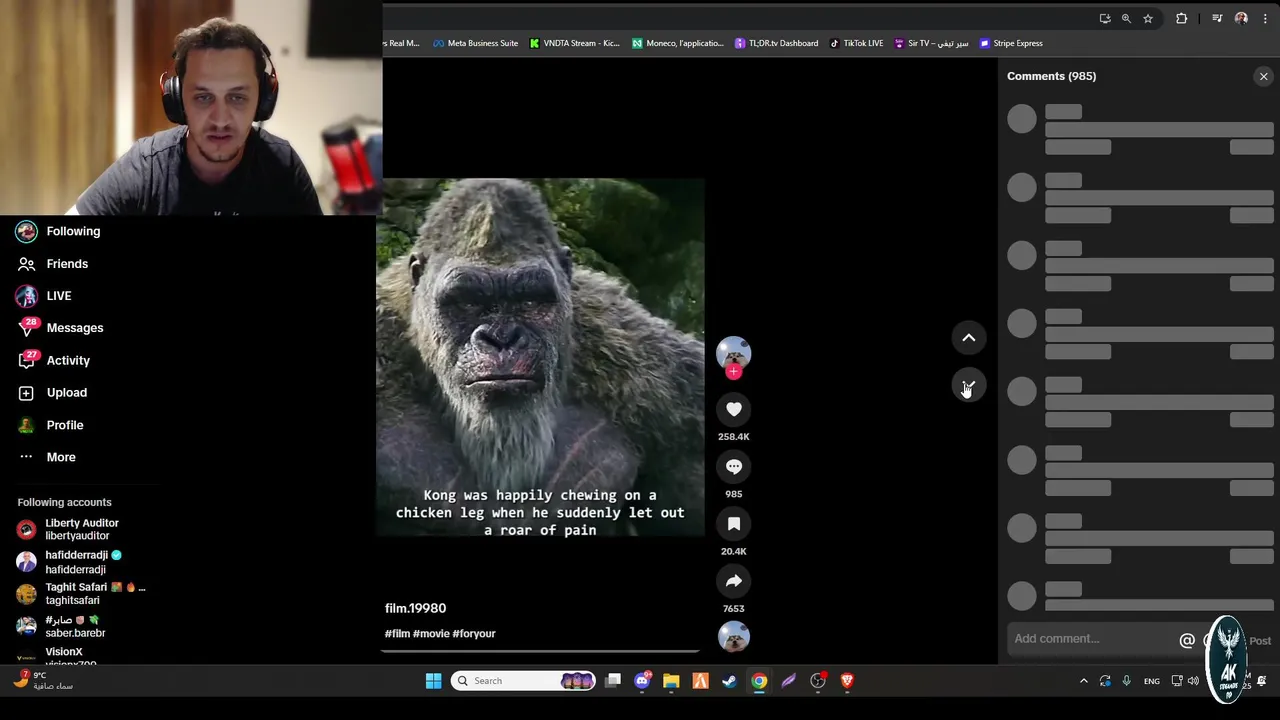Open film.19980 username link
1280x720 pixels.
[415, 608]
